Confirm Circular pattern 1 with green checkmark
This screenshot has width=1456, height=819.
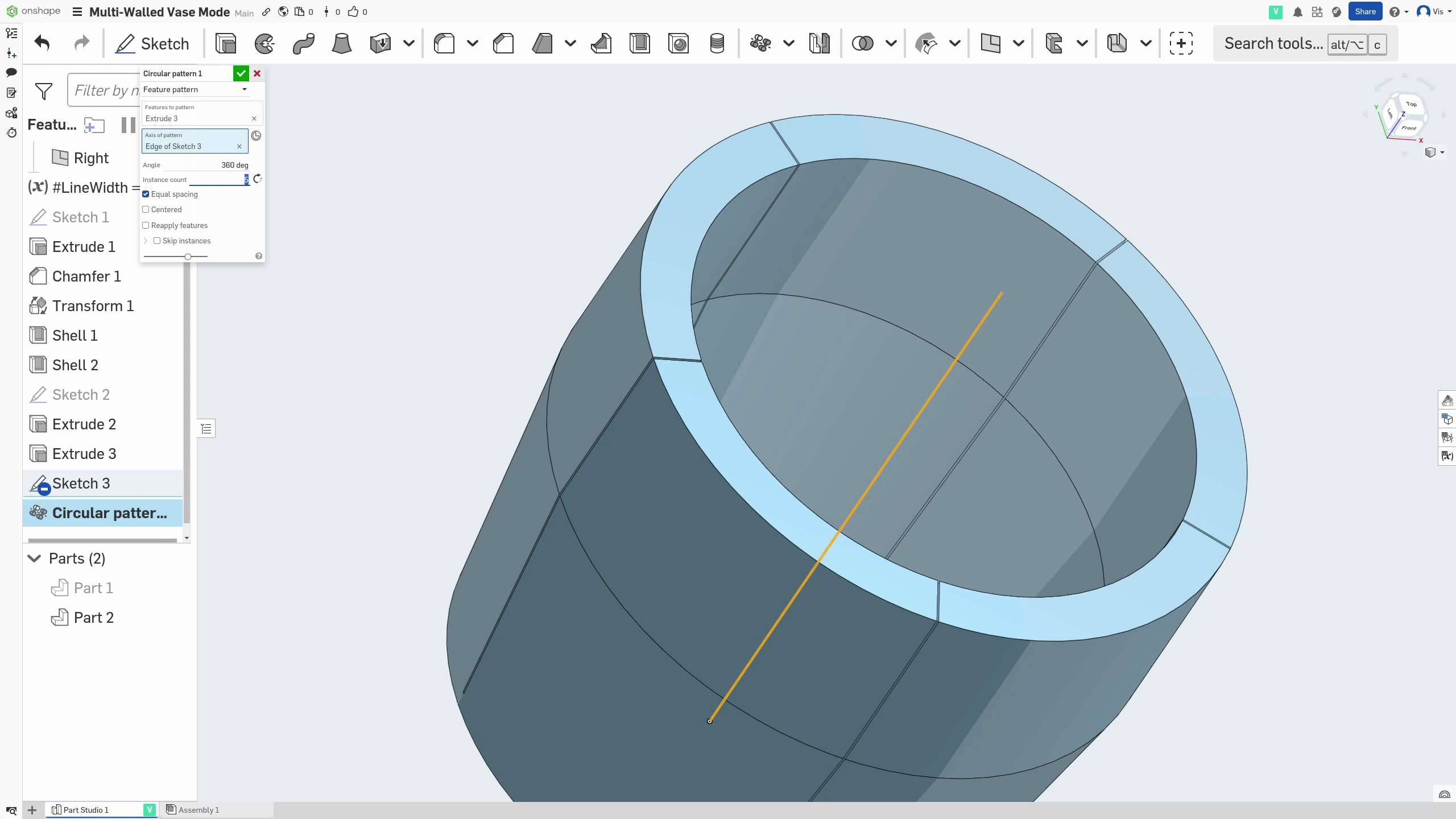[x=241, y=73]
